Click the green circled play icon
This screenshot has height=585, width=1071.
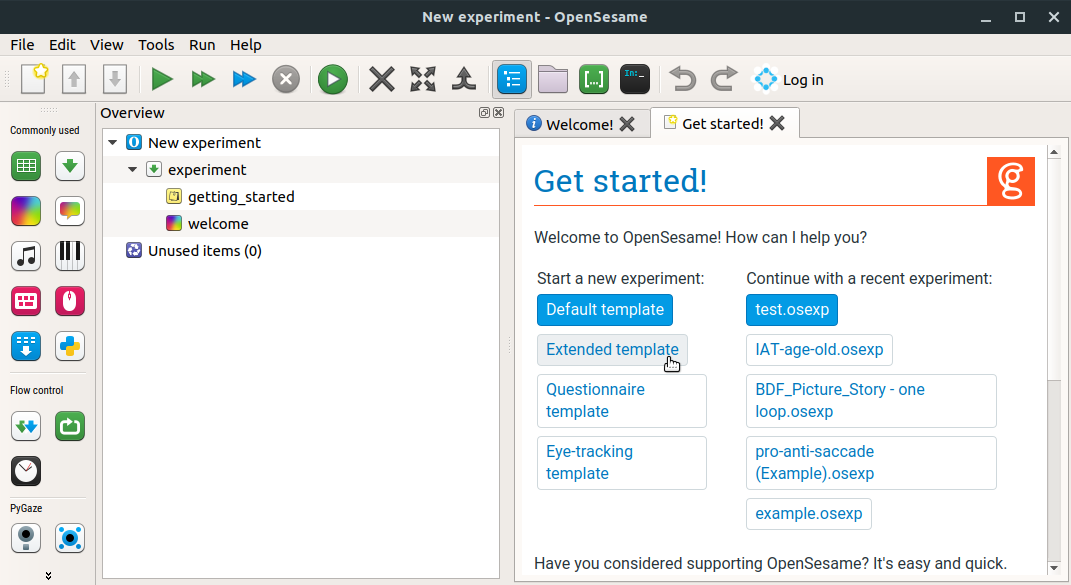point(333,79)
